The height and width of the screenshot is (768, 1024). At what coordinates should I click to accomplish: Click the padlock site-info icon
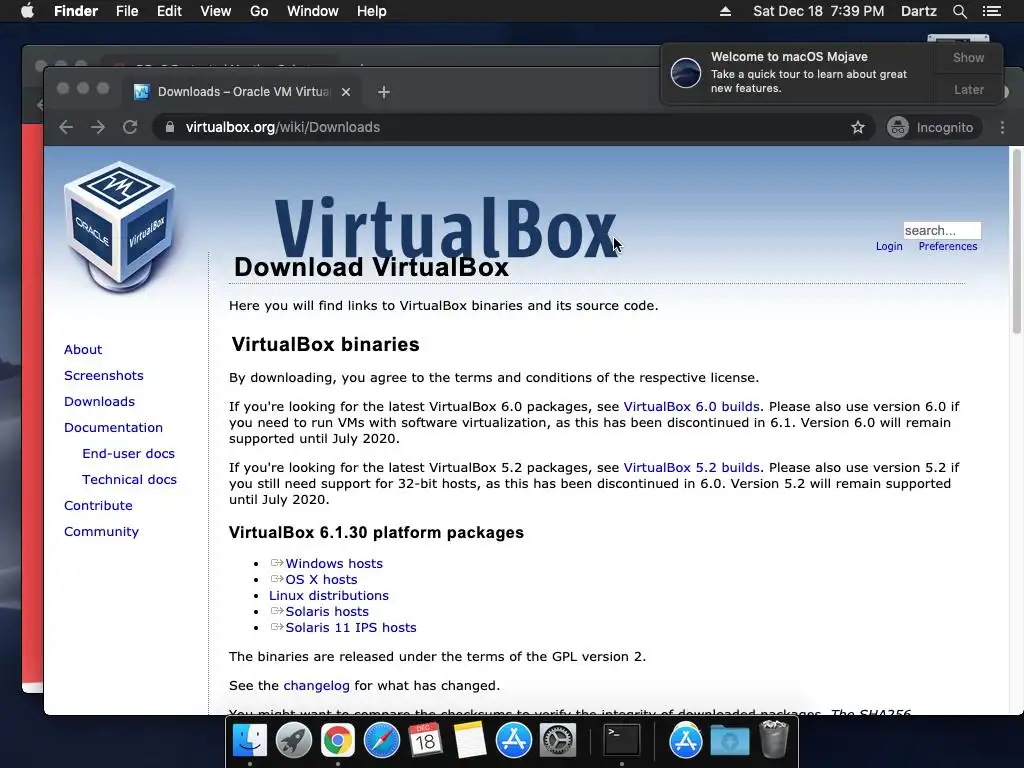click(x=170, y=127)
